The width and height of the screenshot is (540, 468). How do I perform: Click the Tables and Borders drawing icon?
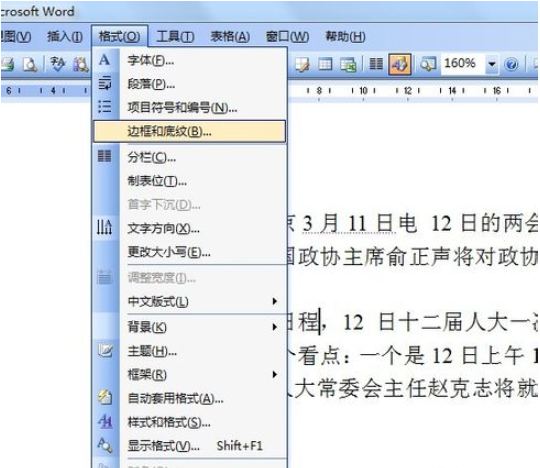(302, 64)
